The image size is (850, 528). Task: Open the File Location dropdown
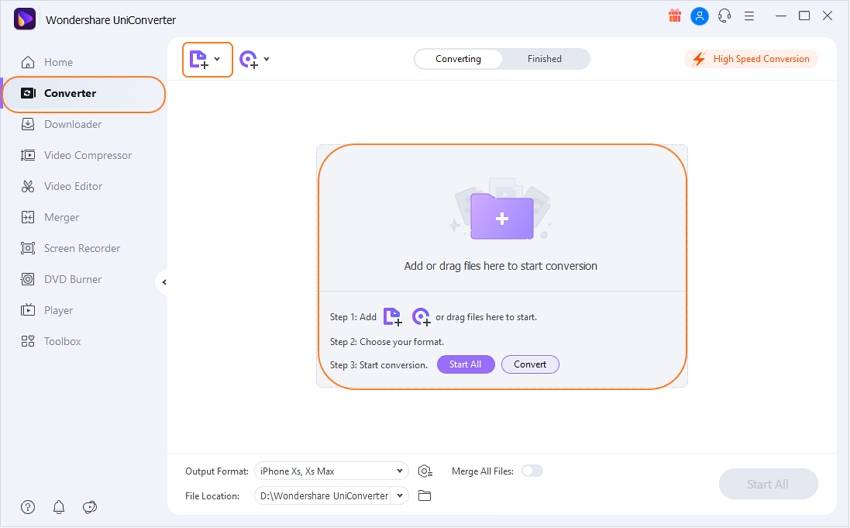[331, 495]
